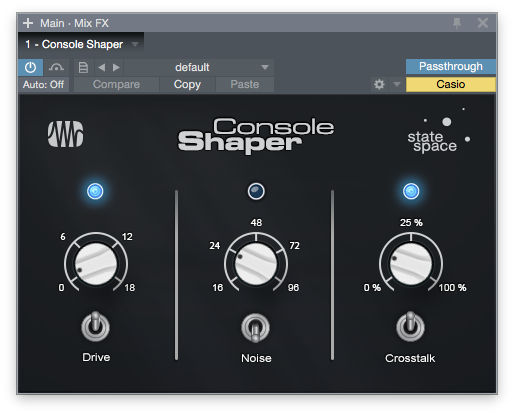Pin the Mix FX window

(x=457, y=23)
